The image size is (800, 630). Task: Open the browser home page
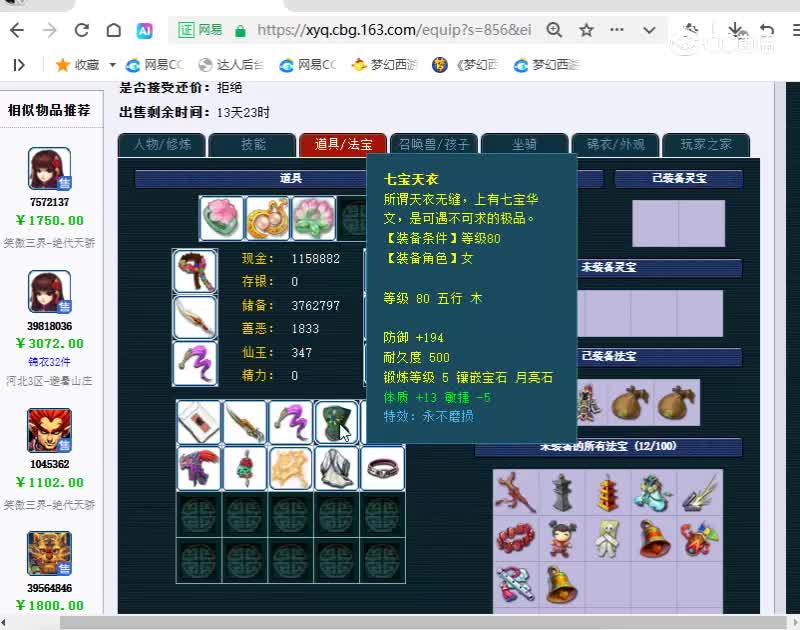click(x=113, y=31)
